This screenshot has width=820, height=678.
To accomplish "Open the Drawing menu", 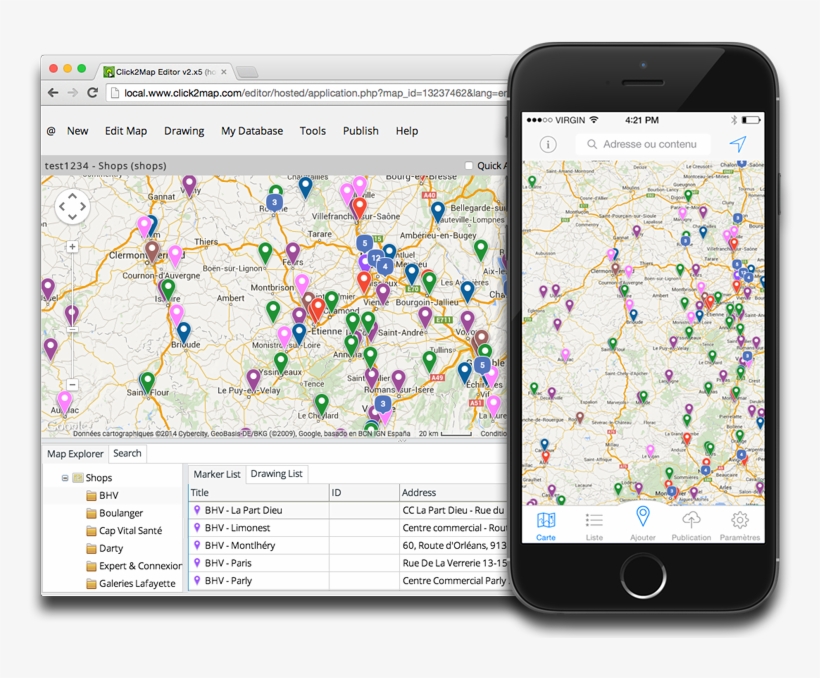I will (x=184, y=131).
